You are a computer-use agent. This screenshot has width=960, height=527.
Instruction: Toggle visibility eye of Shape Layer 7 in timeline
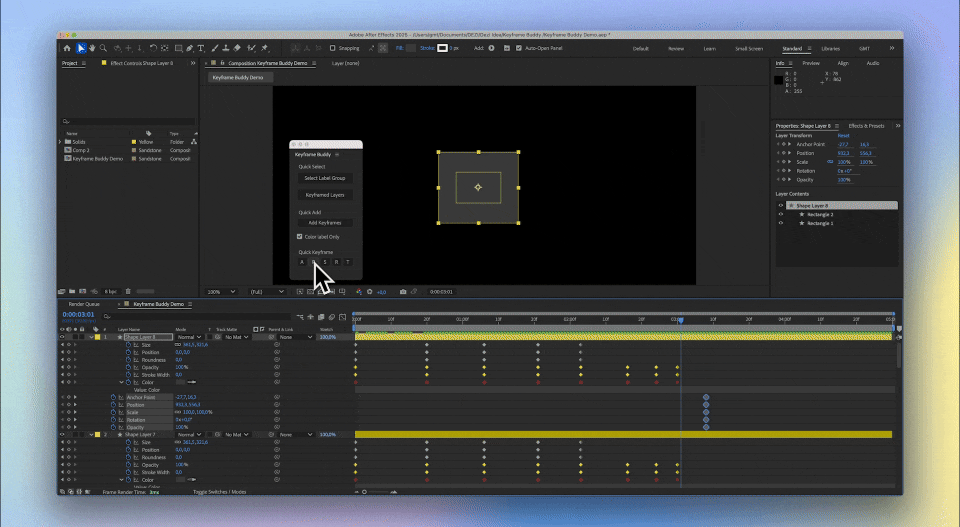(62, 435)
